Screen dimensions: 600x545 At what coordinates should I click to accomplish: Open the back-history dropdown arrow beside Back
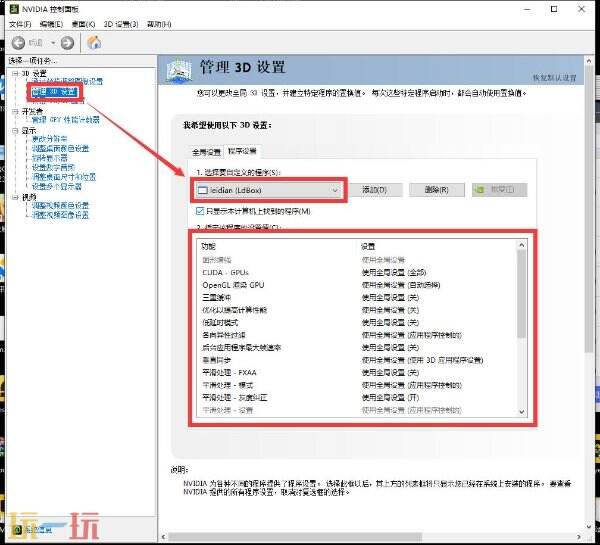(53, 43)
